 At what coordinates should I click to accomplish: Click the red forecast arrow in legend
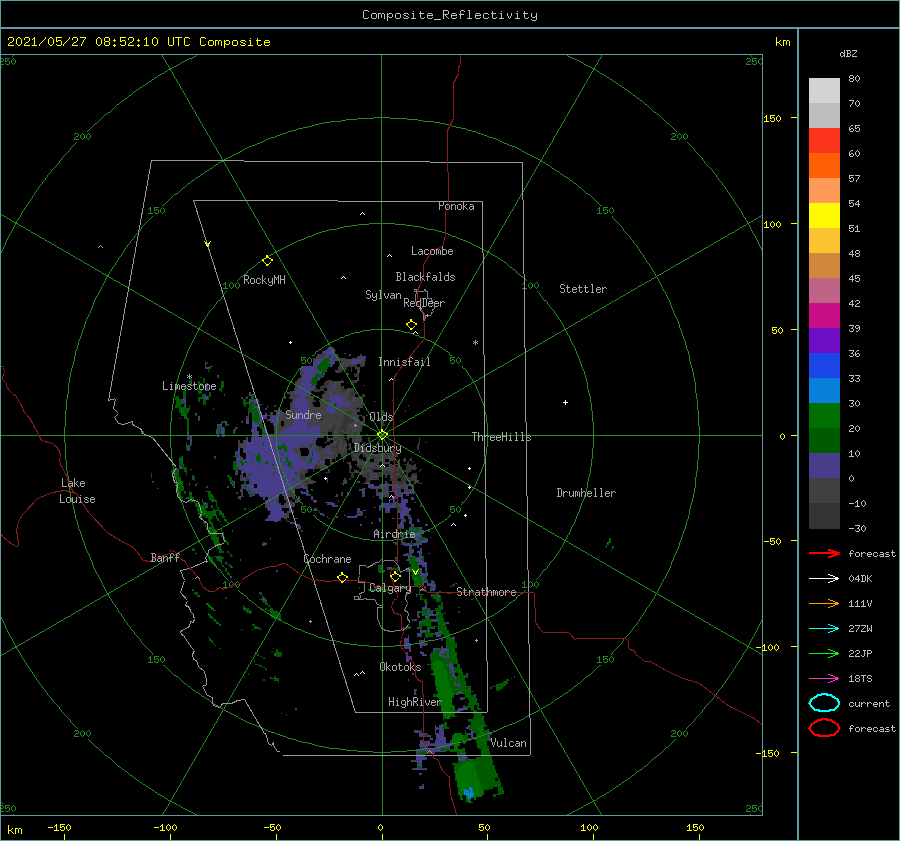pyautogui.click(x=824, y=553)
